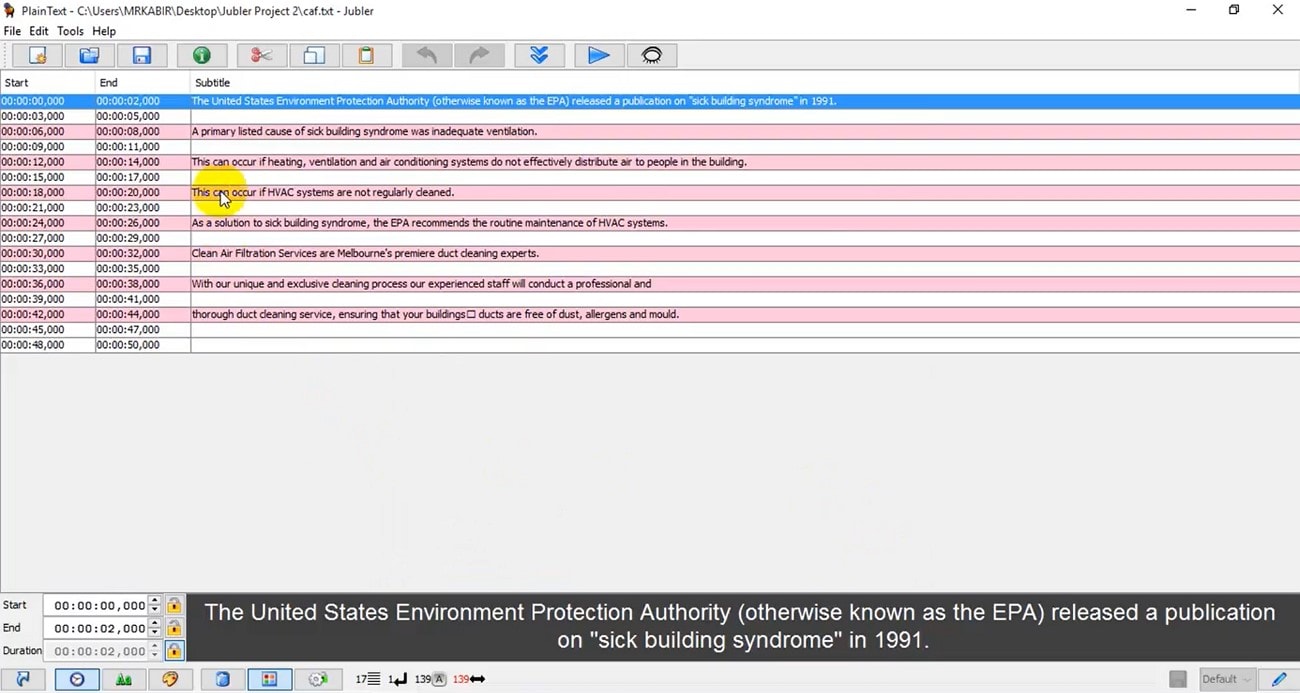1300x693 pixels.
Task: Copy selection with the copy icon
Action: [x=314, y=56]
